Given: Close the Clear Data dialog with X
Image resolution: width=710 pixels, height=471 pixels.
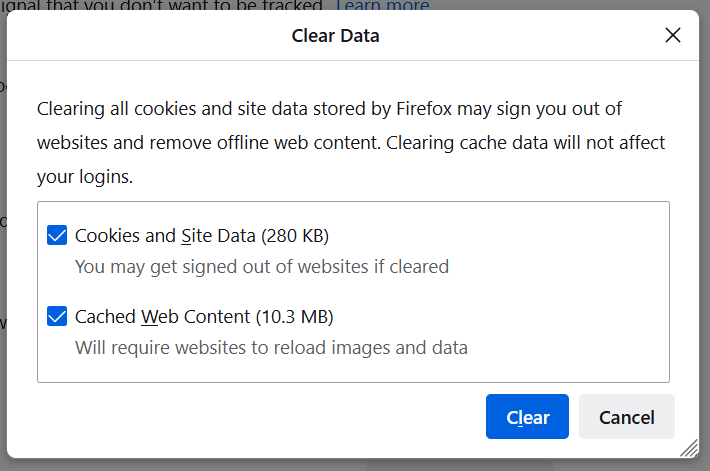Looking at the screenshot, I should coord(673,36).
